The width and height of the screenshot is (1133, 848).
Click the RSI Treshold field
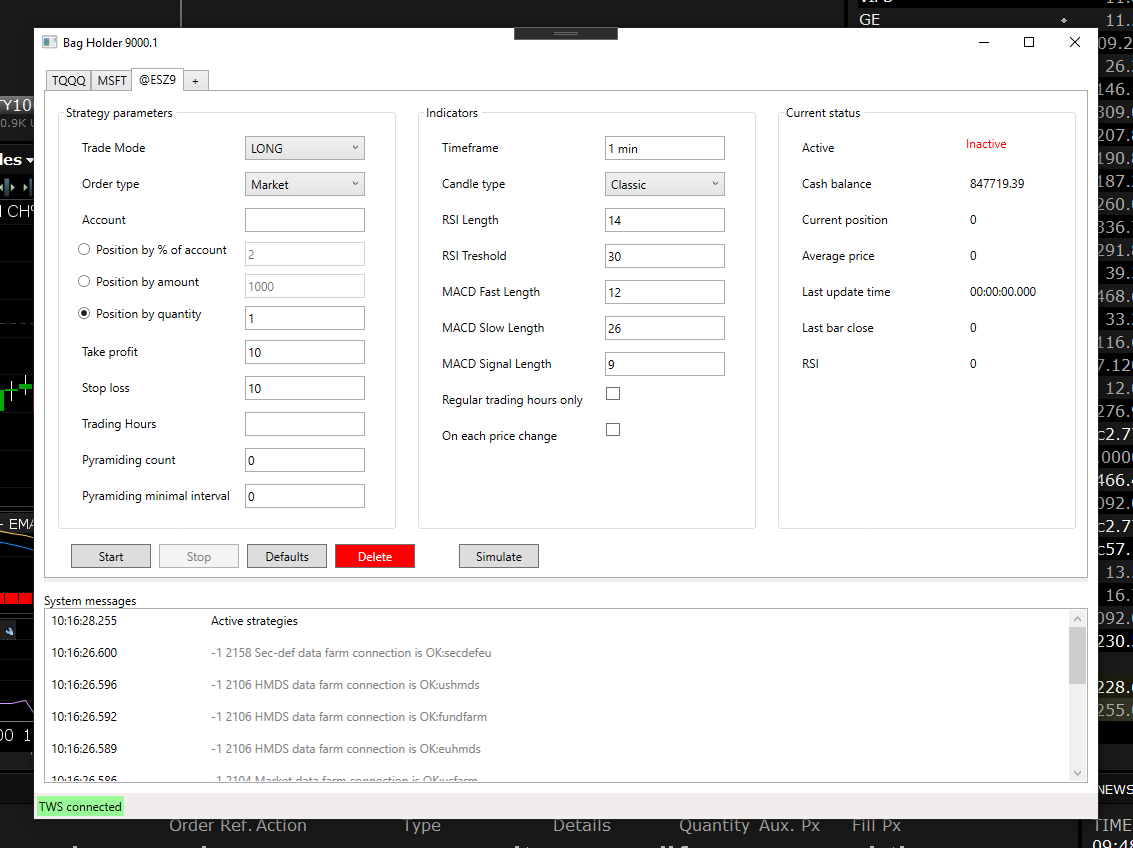pyautogui.click(x=665, y=256)
